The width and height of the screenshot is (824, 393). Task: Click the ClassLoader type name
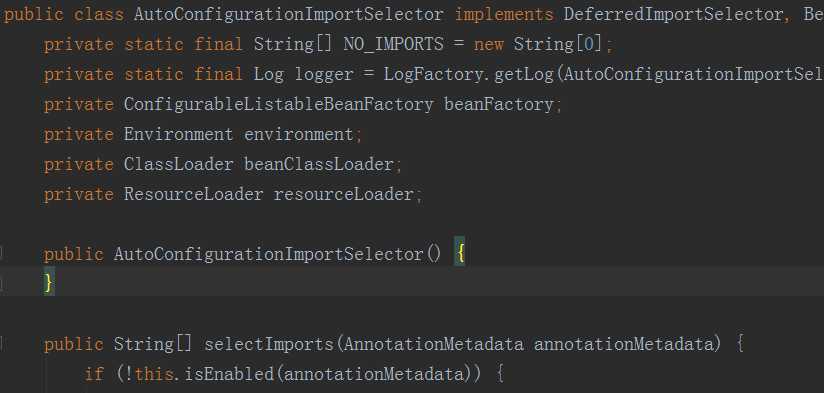tap(179, 164)
